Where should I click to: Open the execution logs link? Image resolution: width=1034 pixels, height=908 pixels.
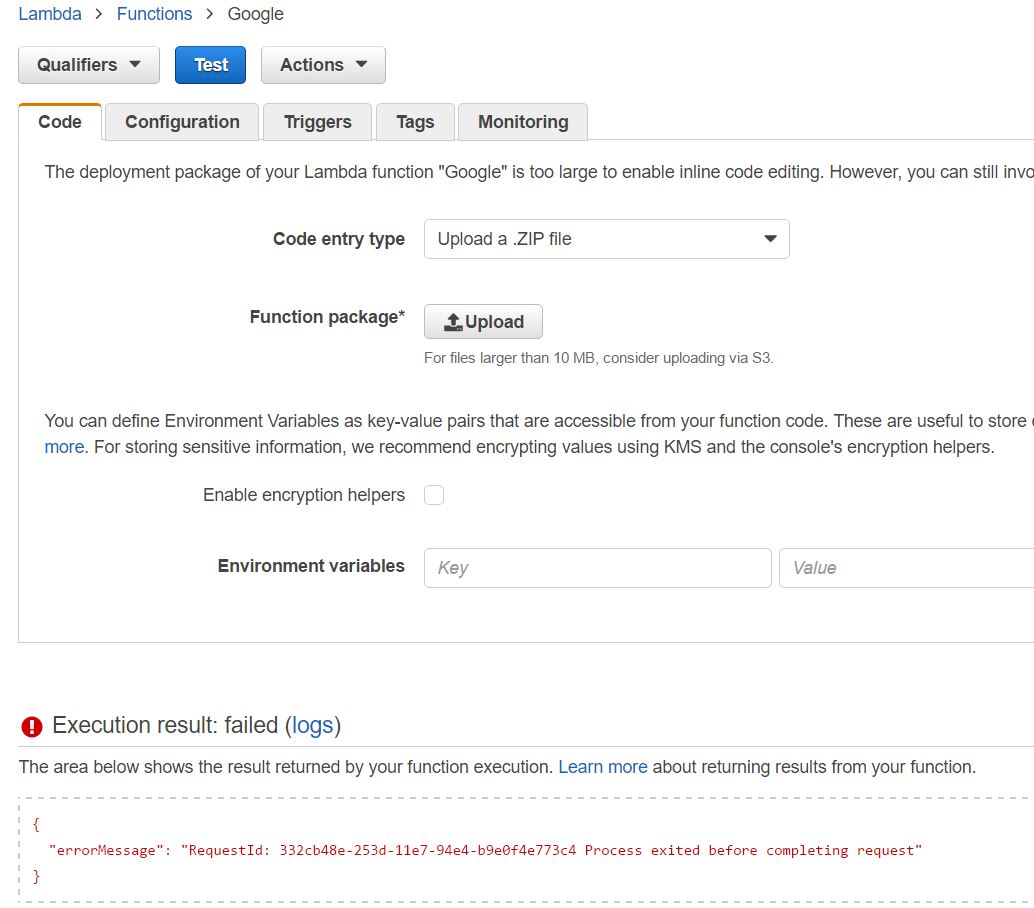(312, 725)
